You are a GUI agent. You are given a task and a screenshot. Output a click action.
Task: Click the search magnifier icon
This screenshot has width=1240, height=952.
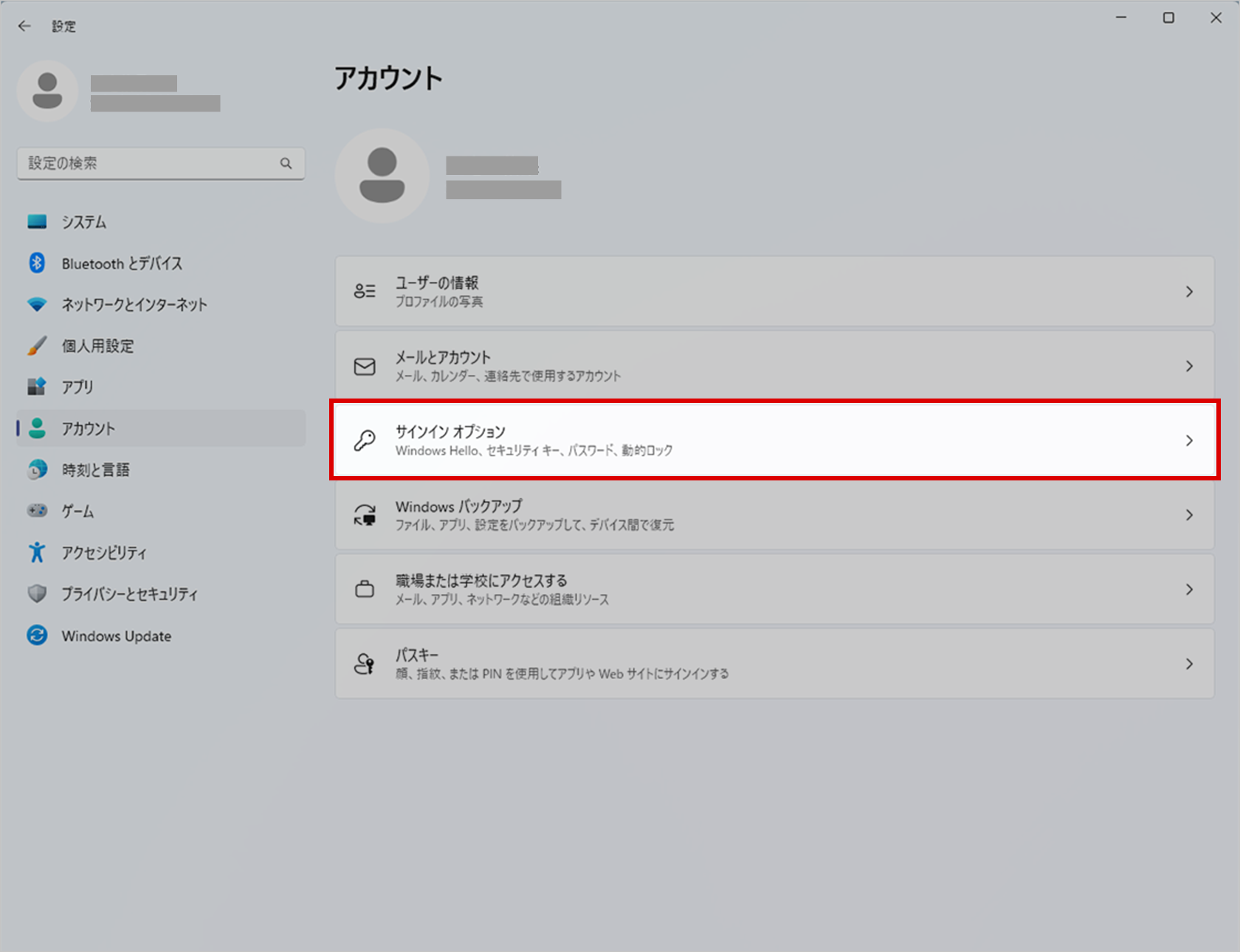click(286, 163)
